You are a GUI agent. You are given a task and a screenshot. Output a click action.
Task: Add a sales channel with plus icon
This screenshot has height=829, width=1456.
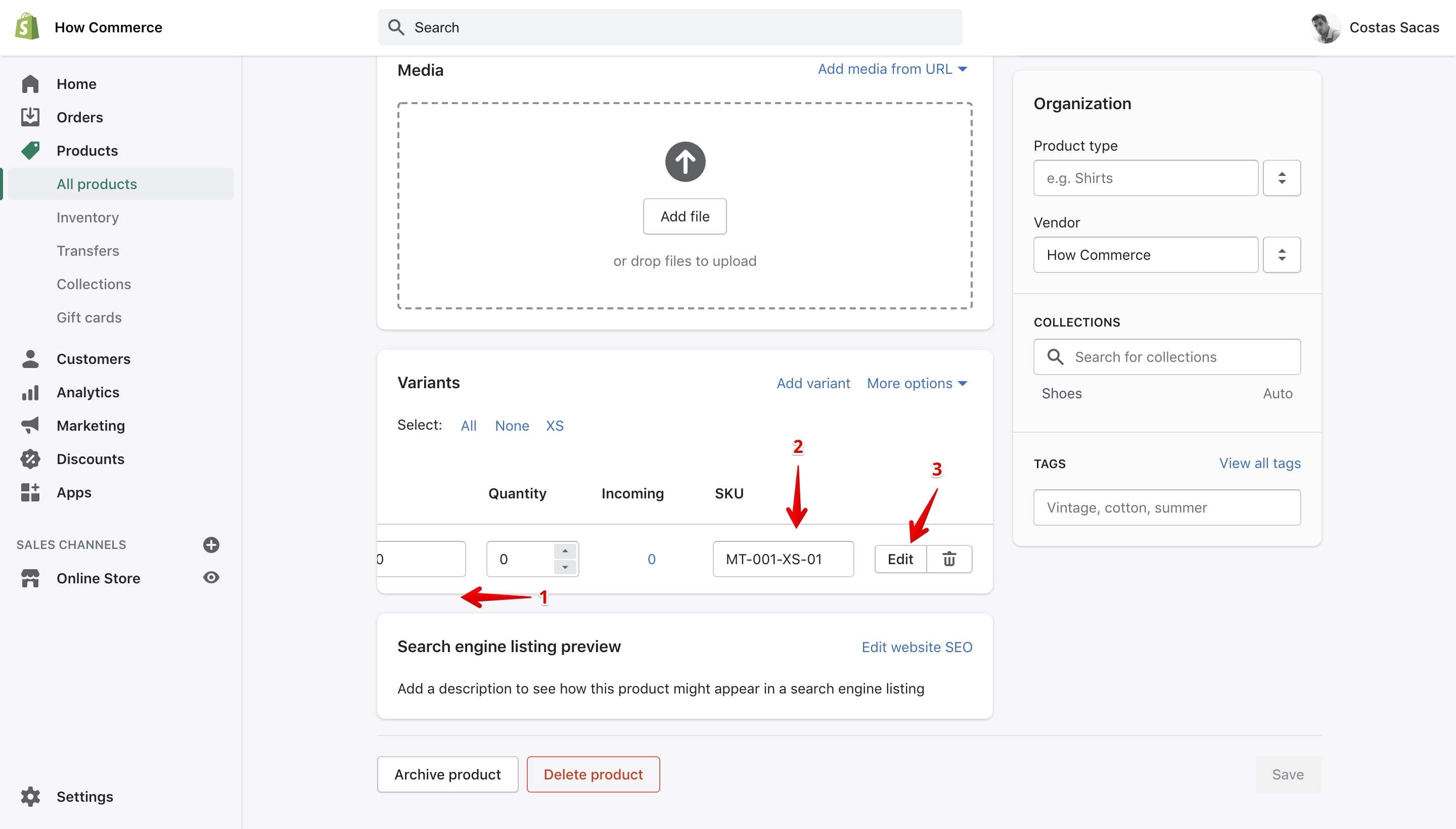(x=211, y=545)
